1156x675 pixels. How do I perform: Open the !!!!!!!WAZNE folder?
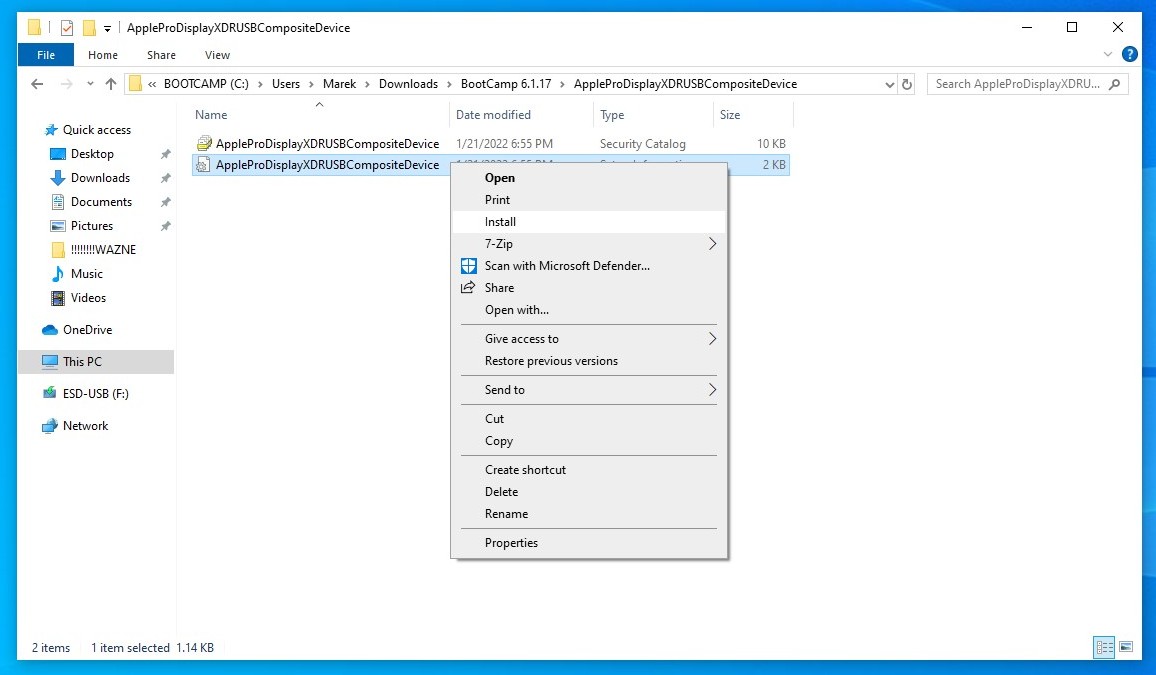pyautogui.click(x=103, y=250)
